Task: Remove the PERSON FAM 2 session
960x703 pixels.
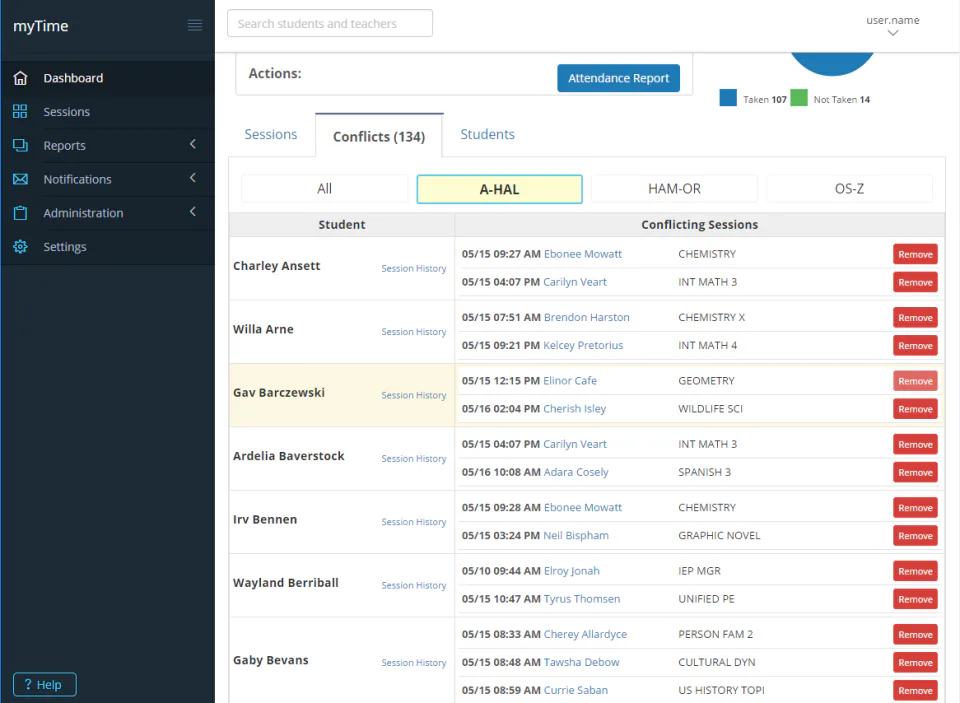Action: pos(915,634)
